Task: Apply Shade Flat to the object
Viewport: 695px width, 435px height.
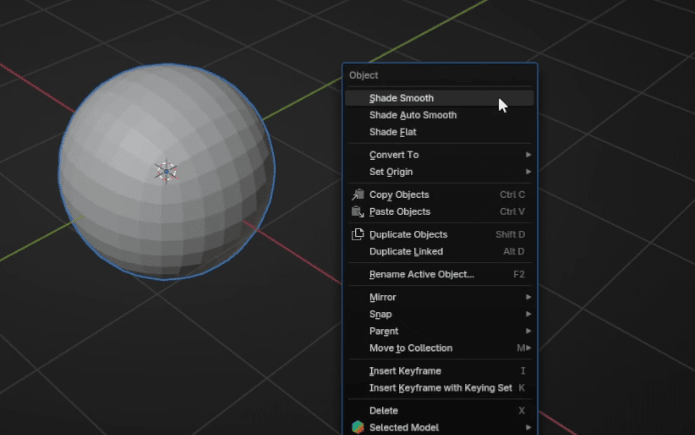Action: 392,132
